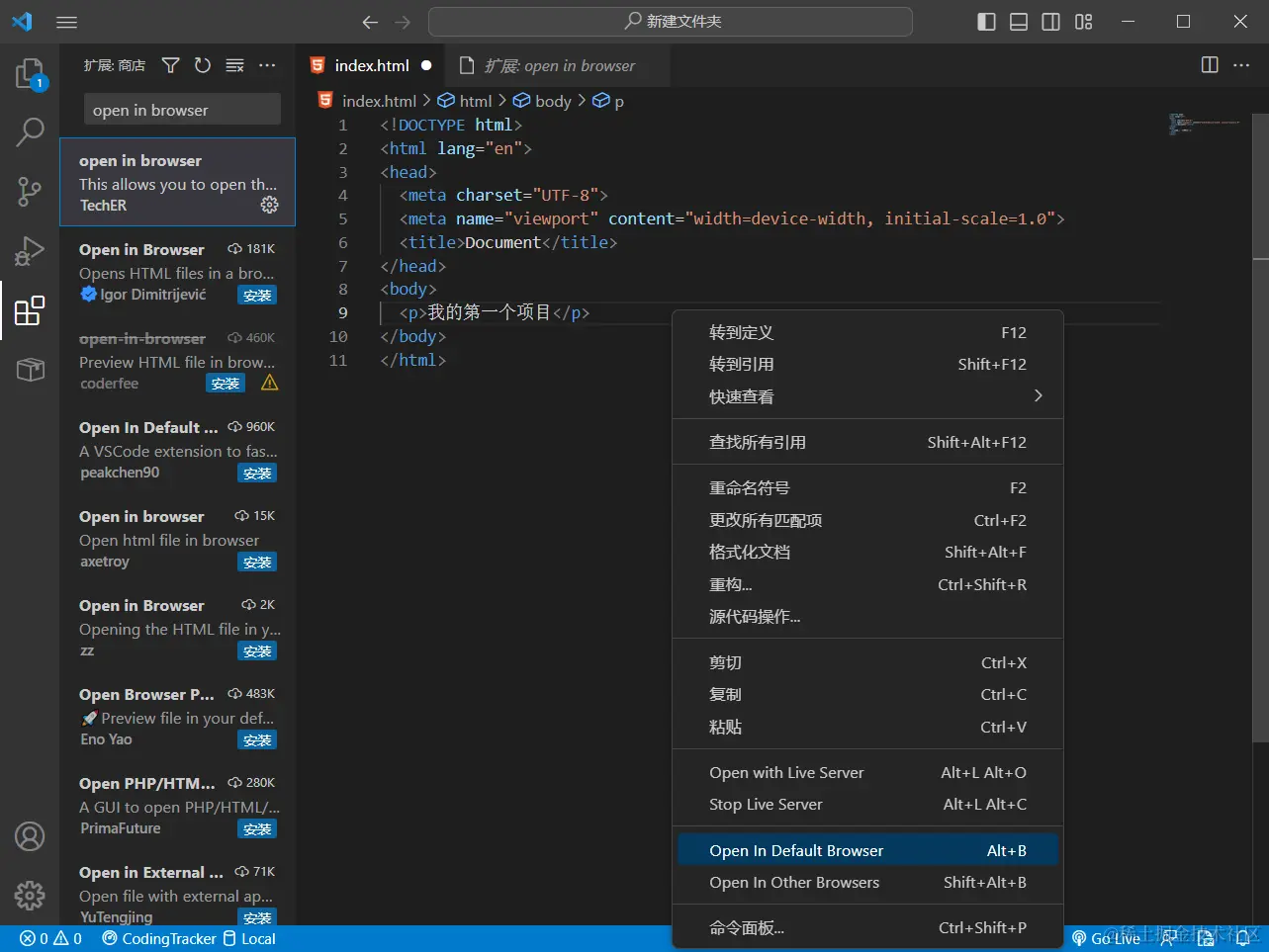Toggle the secondary side bar

pyautogui.click(x=1051, y=22)
